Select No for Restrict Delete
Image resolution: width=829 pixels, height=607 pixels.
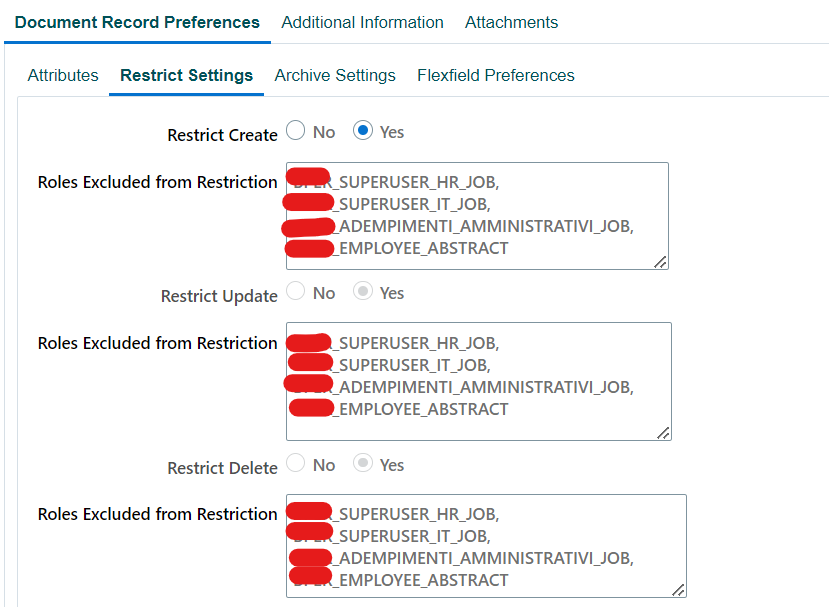click(x=295, y=463)
